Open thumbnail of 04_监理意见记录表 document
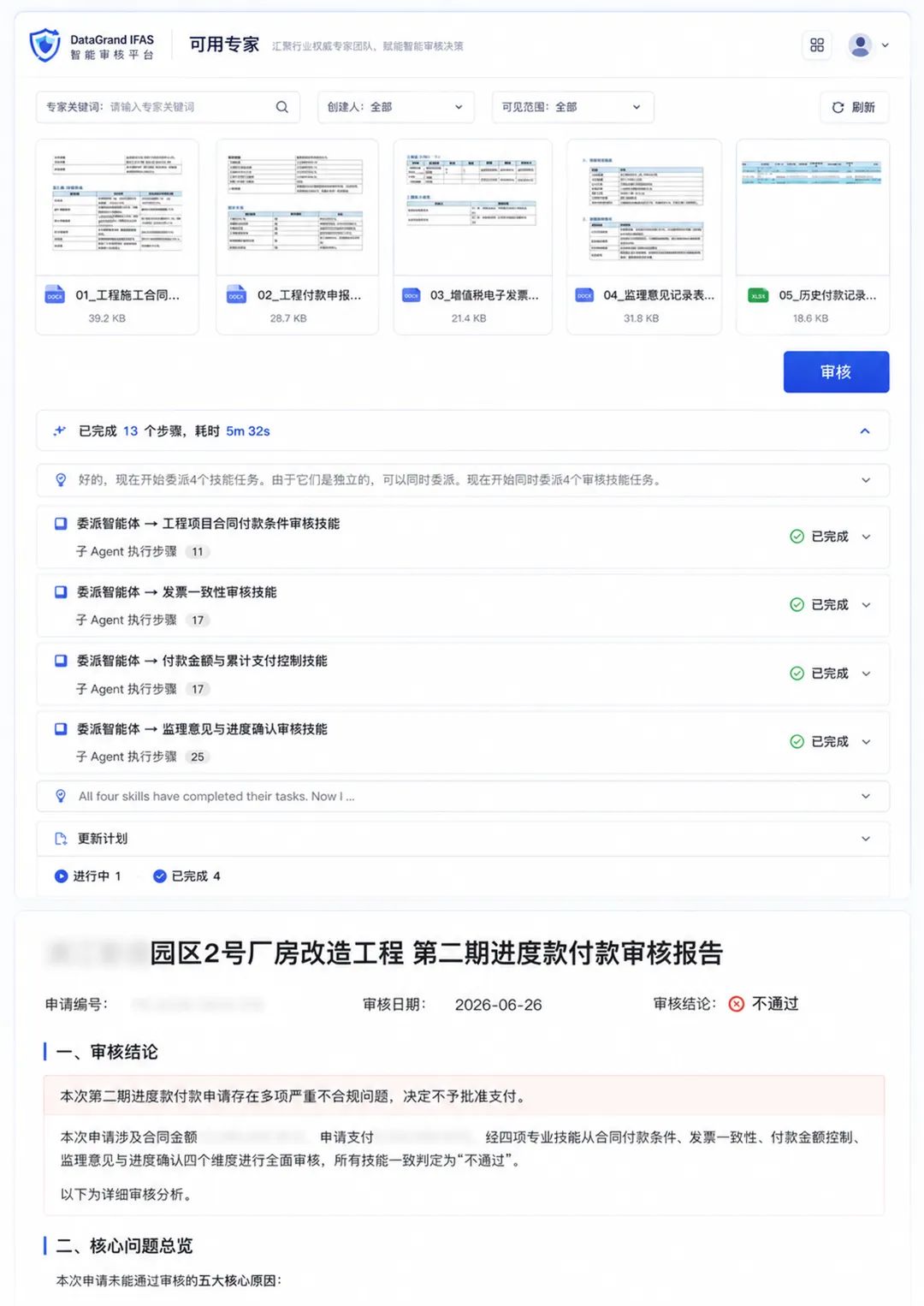The width and height of the screenshot is (924, 1306). pos(644,206)
